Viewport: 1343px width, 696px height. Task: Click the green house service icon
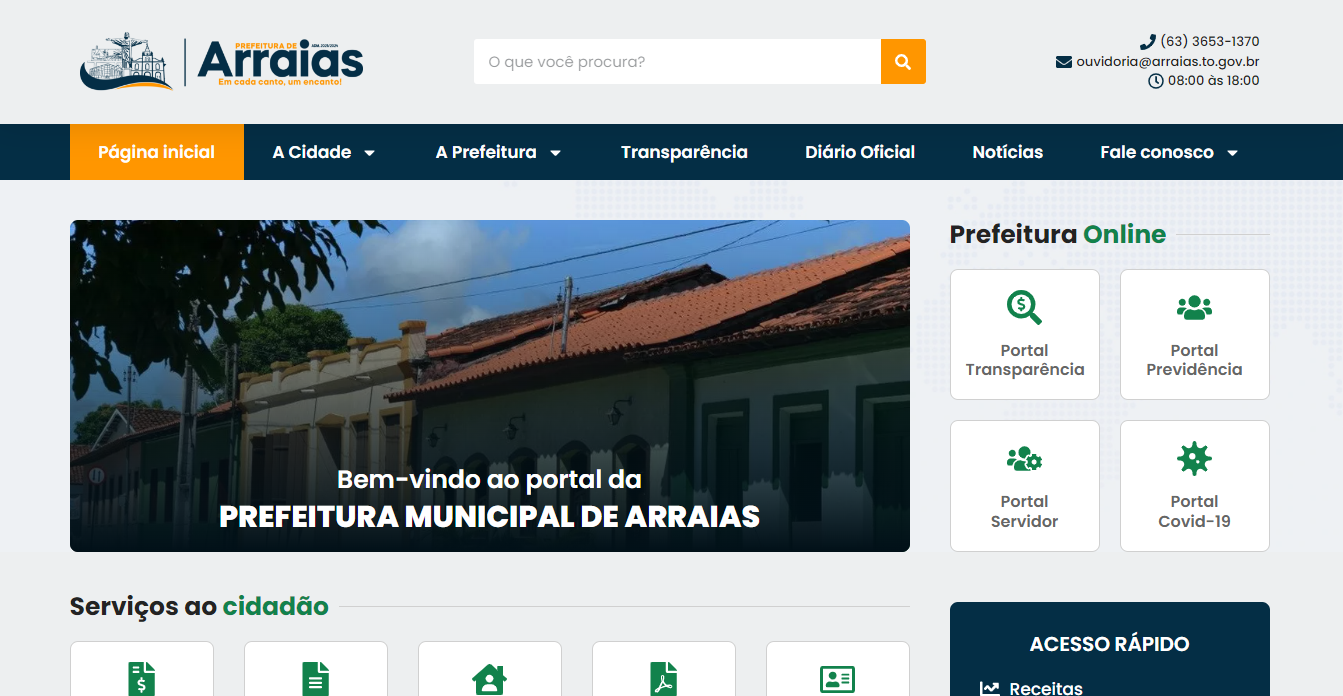click(489, 680)
